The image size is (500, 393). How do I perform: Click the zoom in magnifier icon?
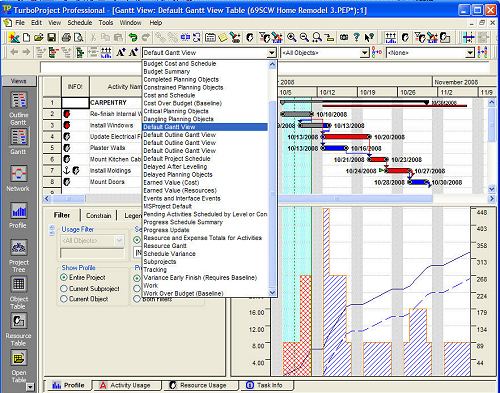[x=292, y=37]
